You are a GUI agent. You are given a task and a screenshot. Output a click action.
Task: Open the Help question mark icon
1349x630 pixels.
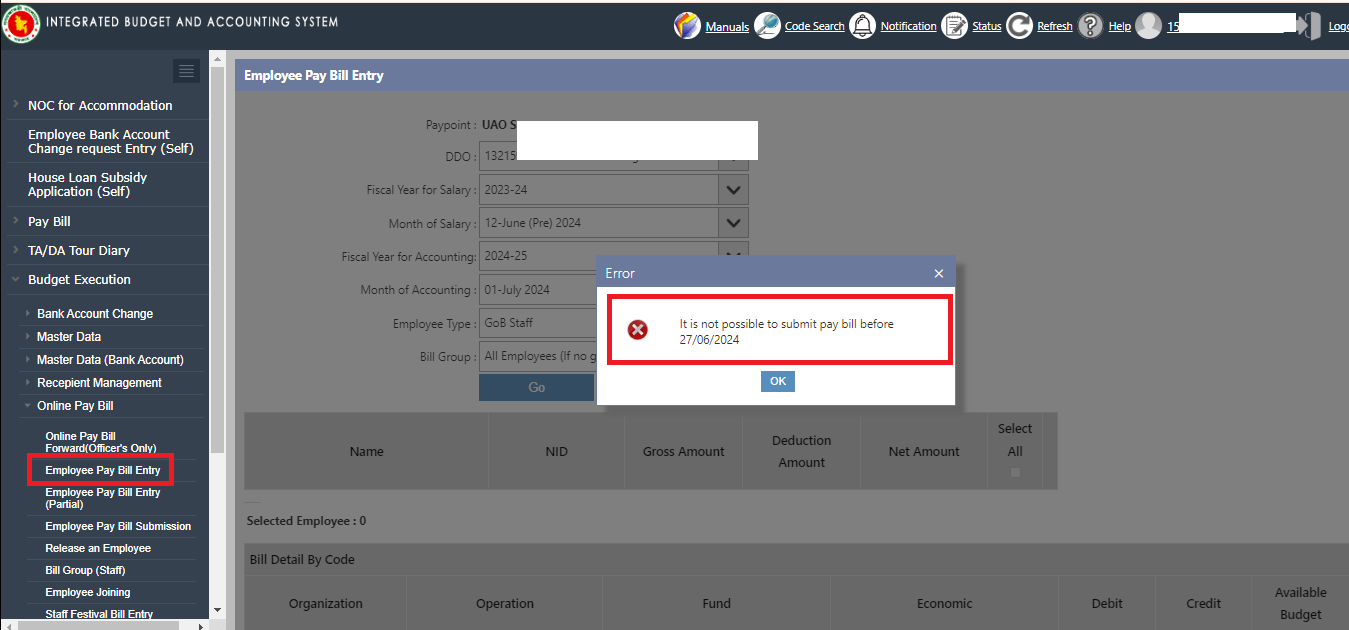(1089, 25)
